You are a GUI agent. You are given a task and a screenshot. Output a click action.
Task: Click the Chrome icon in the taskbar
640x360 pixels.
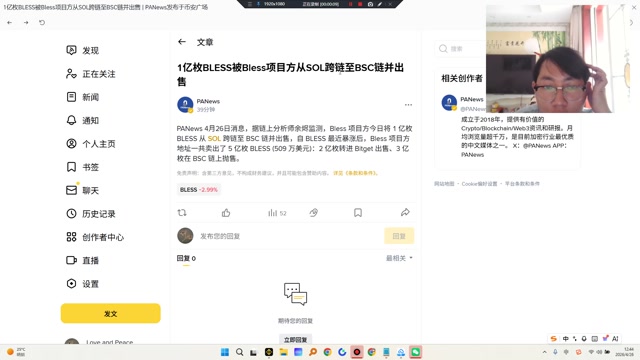pos(327,352)
